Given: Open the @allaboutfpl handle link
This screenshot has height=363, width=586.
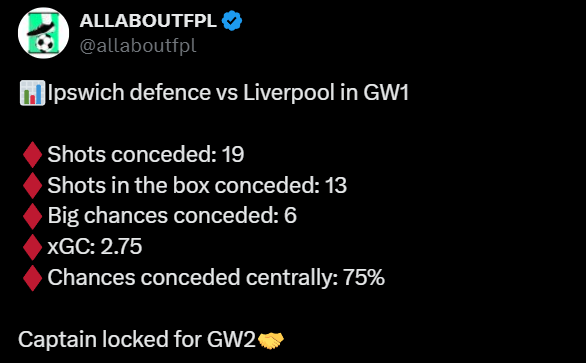Looking at the screenshot, I should [x=138, y=46].
